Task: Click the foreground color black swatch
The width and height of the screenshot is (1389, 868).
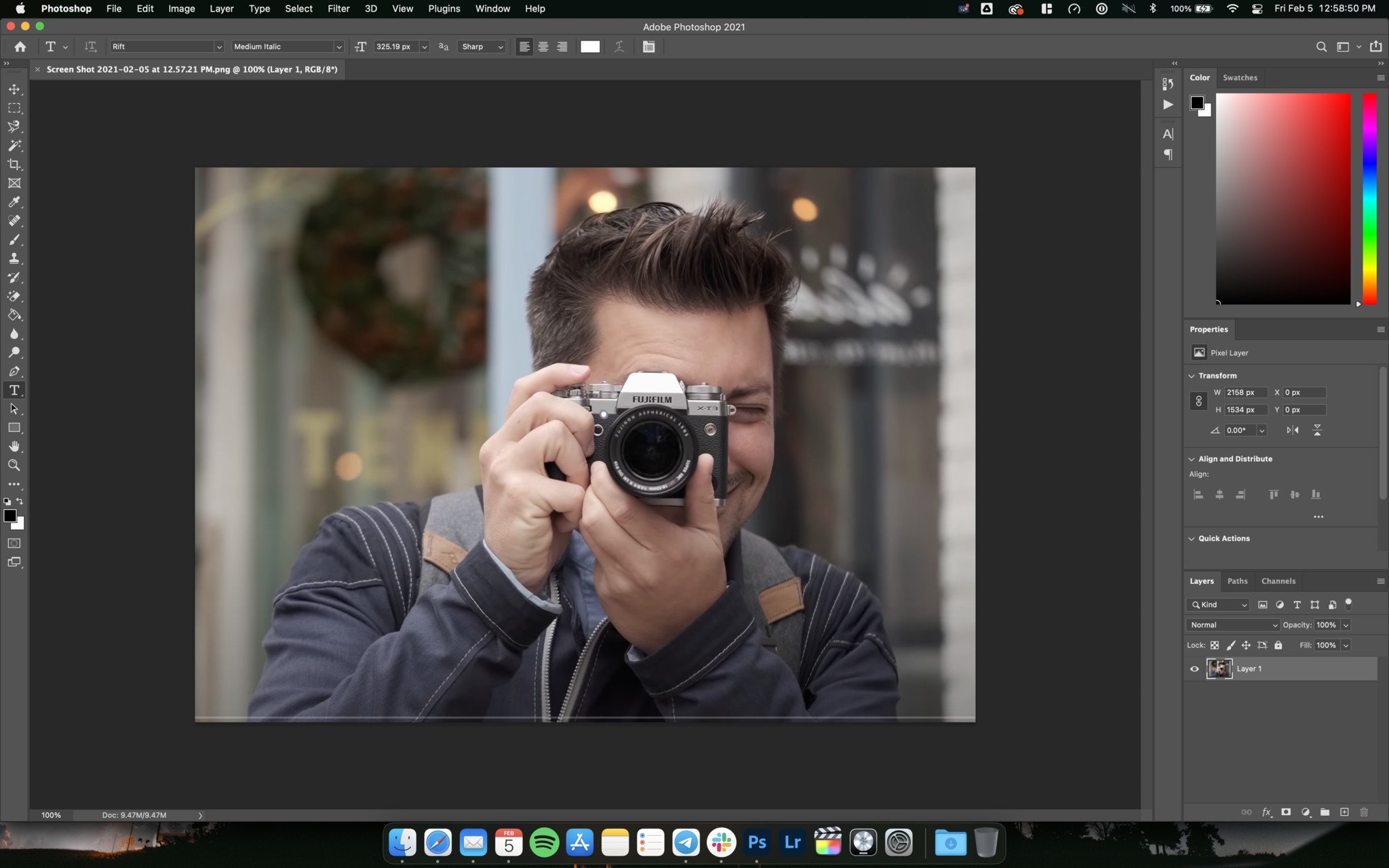Action: click(11, 517)
